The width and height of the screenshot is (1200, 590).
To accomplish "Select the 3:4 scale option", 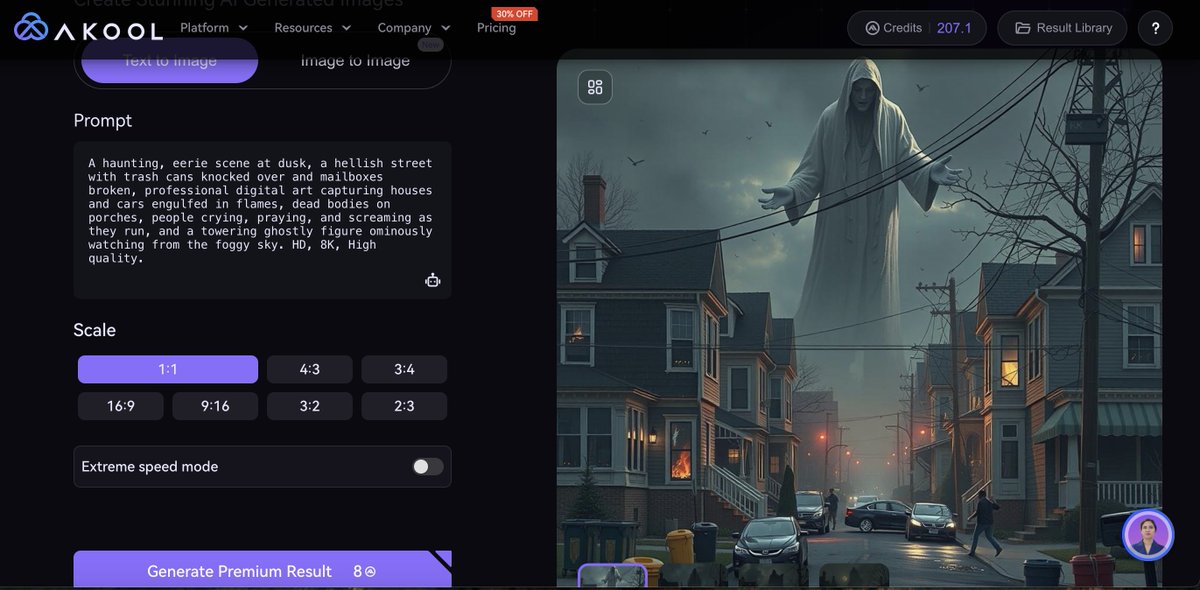I will coord(404,369).
